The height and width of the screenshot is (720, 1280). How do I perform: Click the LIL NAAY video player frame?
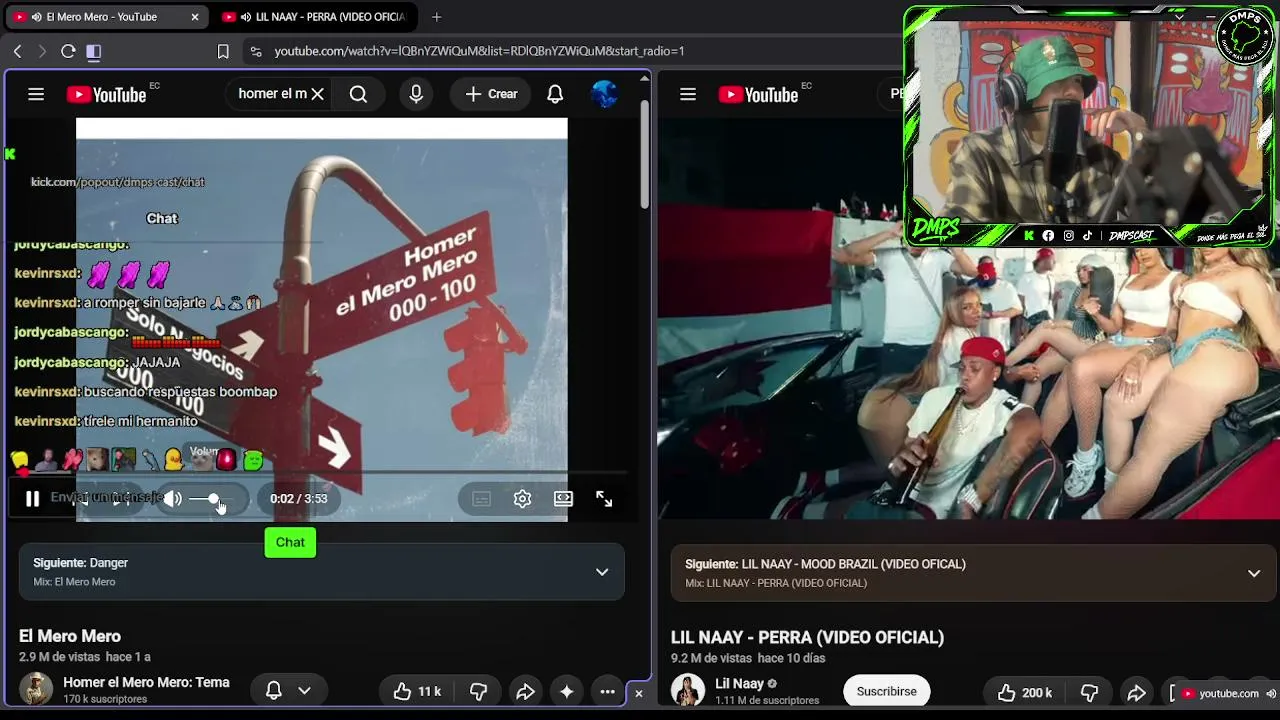tap(968, 320)
